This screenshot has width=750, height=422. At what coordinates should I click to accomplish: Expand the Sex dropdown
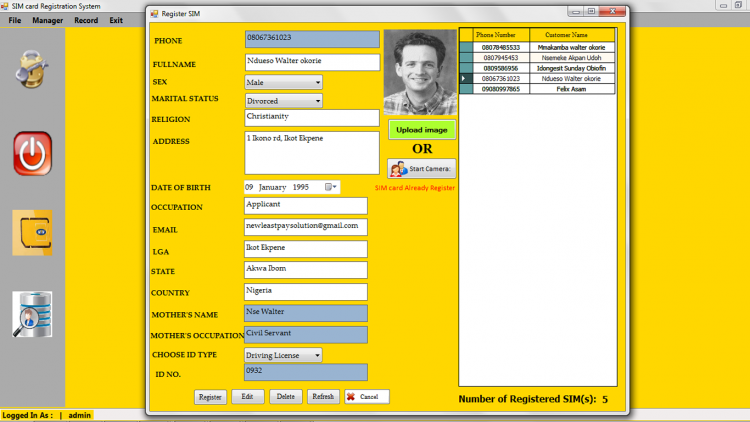[317, 83]
